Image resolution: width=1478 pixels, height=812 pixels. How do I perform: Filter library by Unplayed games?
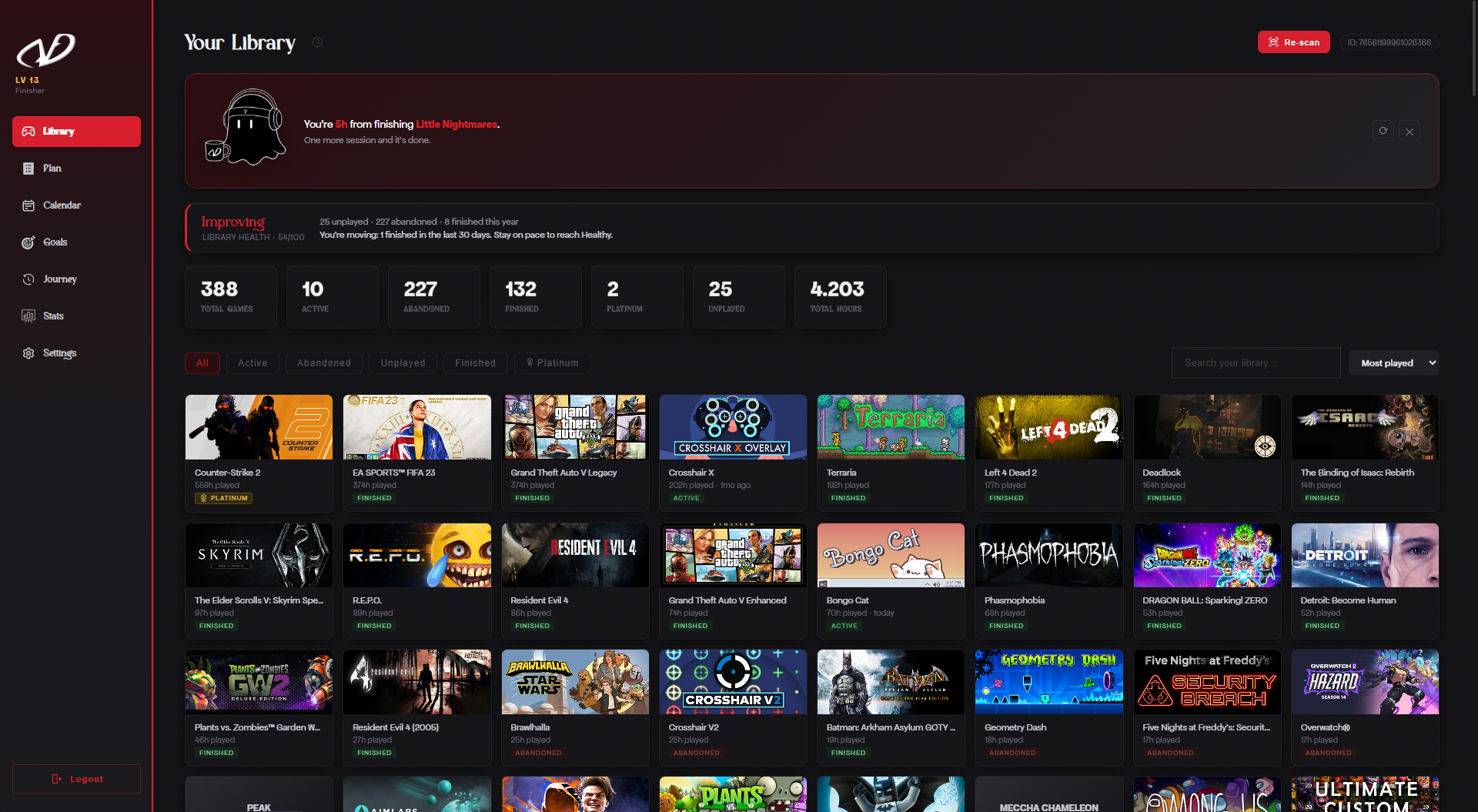tap(403, 363)
